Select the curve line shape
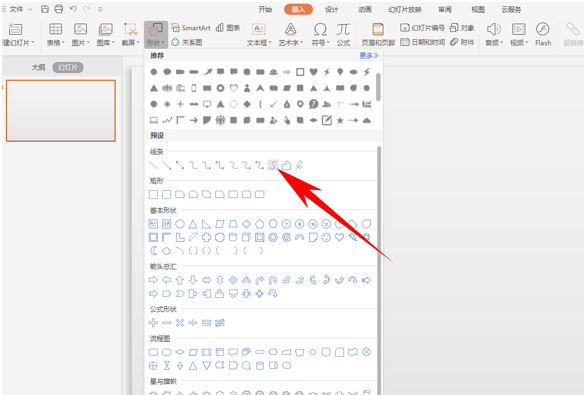The image size is (587, 395). click(x=273, y=165)
